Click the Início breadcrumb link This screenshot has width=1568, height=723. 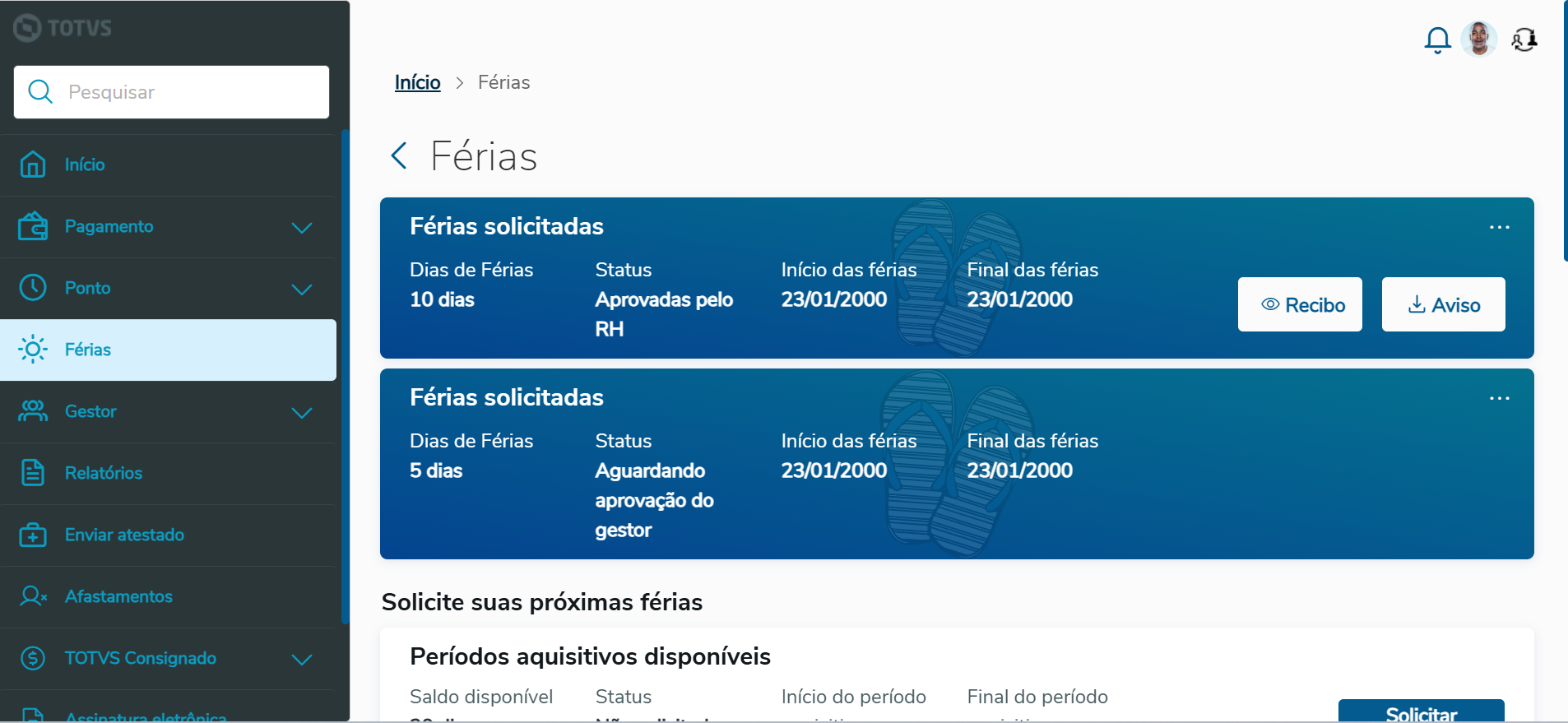(x=417, y=82)
